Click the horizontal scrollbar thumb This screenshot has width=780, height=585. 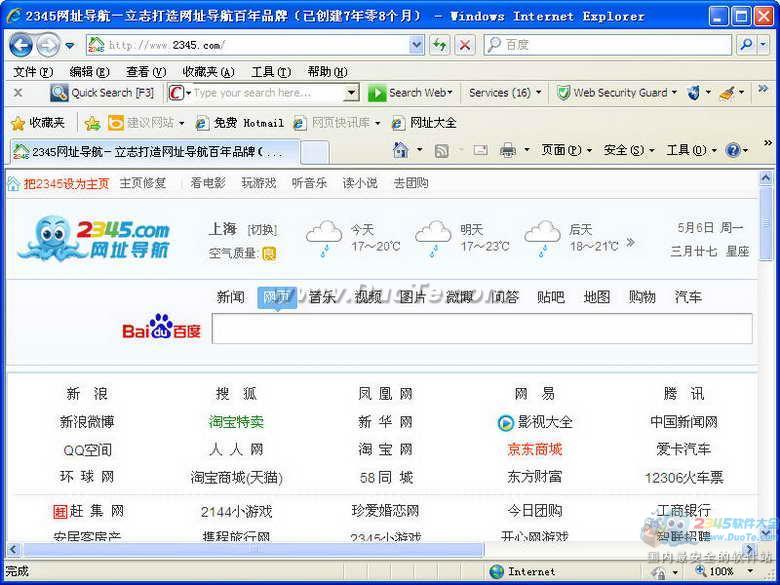click(x=253, y=549)
